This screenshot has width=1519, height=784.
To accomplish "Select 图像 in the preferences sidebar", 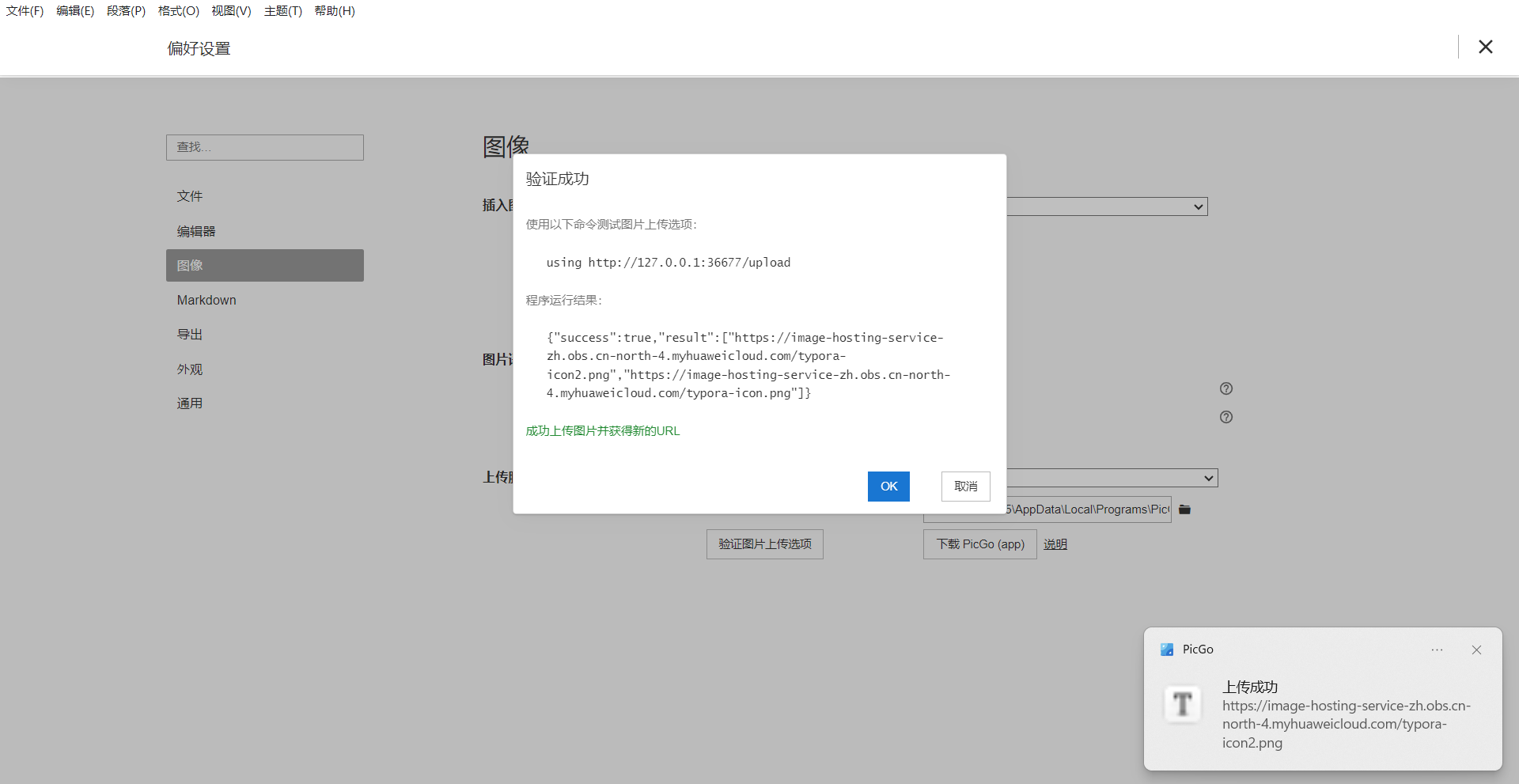I will pos(265,265).
